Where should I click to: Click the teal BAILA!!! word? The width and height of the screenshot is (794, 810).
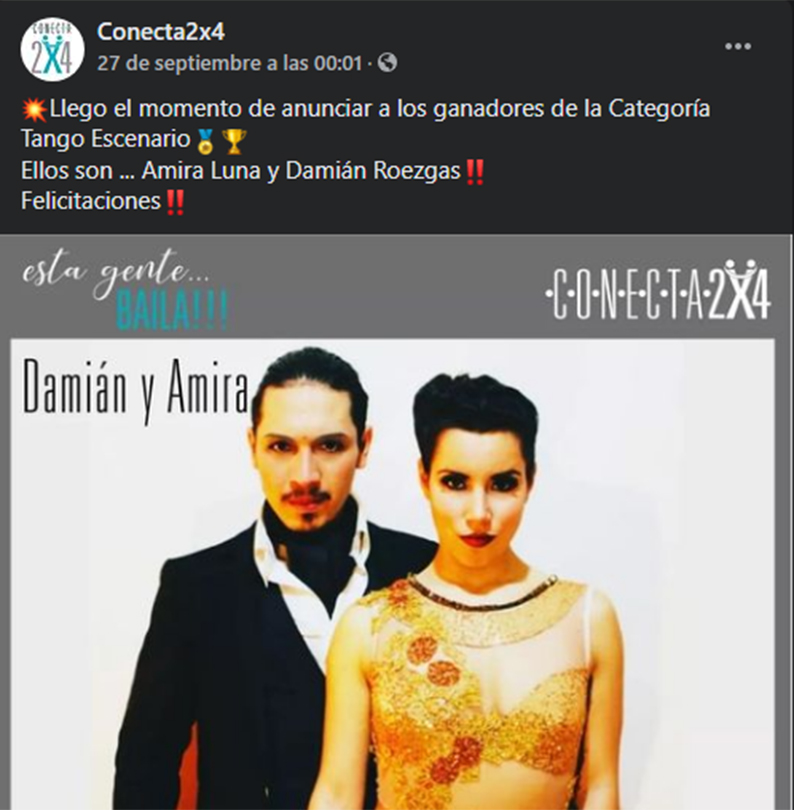coord(172,310)
